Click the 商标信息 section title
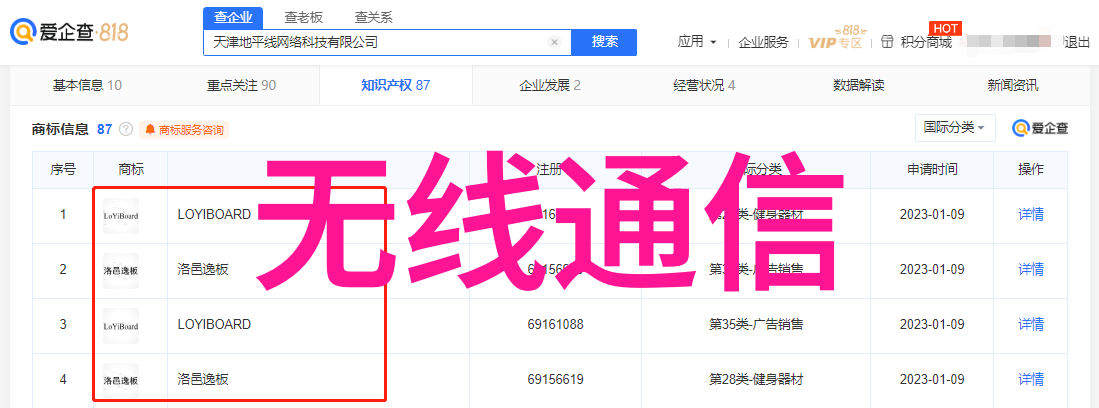The width and height of the screenshot is (1099, 408). (60, 129)
